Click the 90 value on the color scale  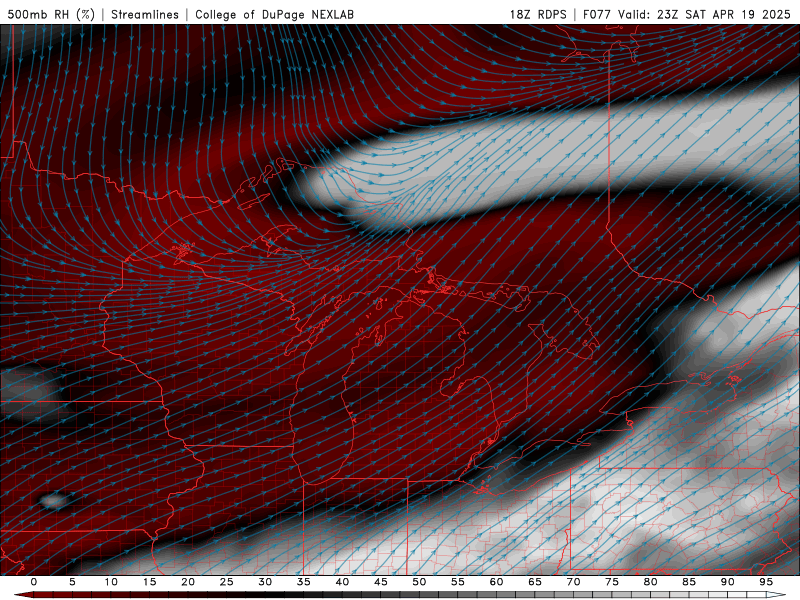pos(727,582)
